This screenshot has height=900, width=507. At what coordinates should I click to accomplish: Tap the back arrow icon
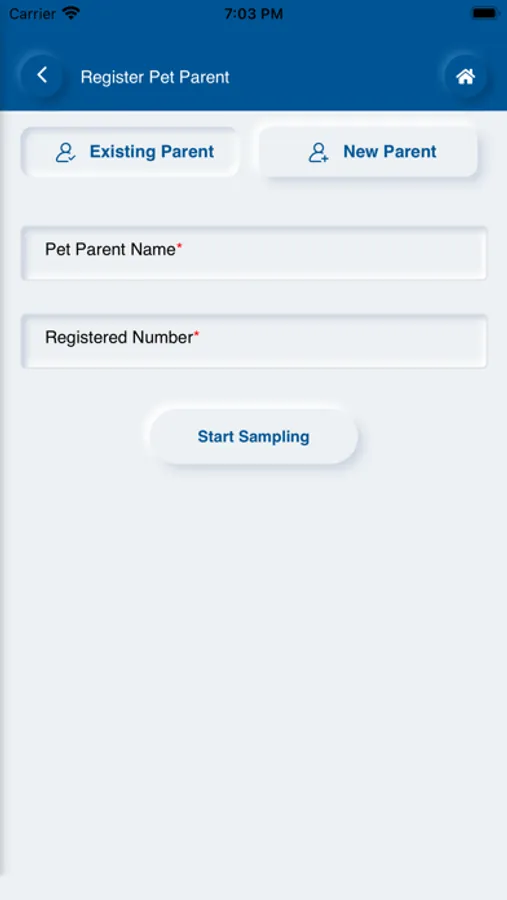pyautogui.click(x=41, y=75)
